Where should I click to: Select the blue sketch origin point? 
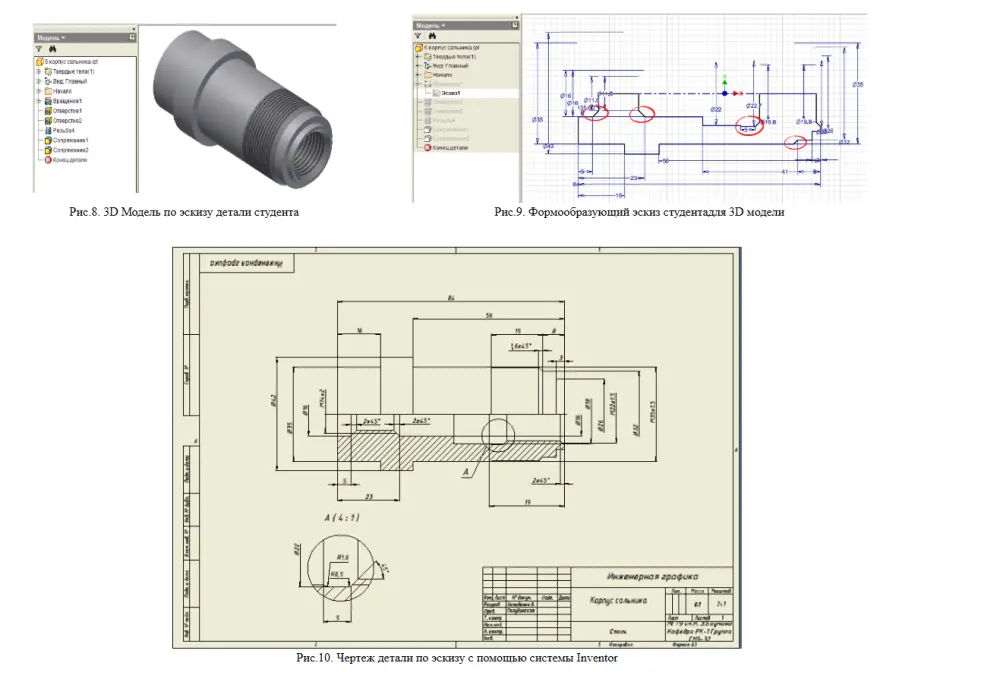point(724,94)
